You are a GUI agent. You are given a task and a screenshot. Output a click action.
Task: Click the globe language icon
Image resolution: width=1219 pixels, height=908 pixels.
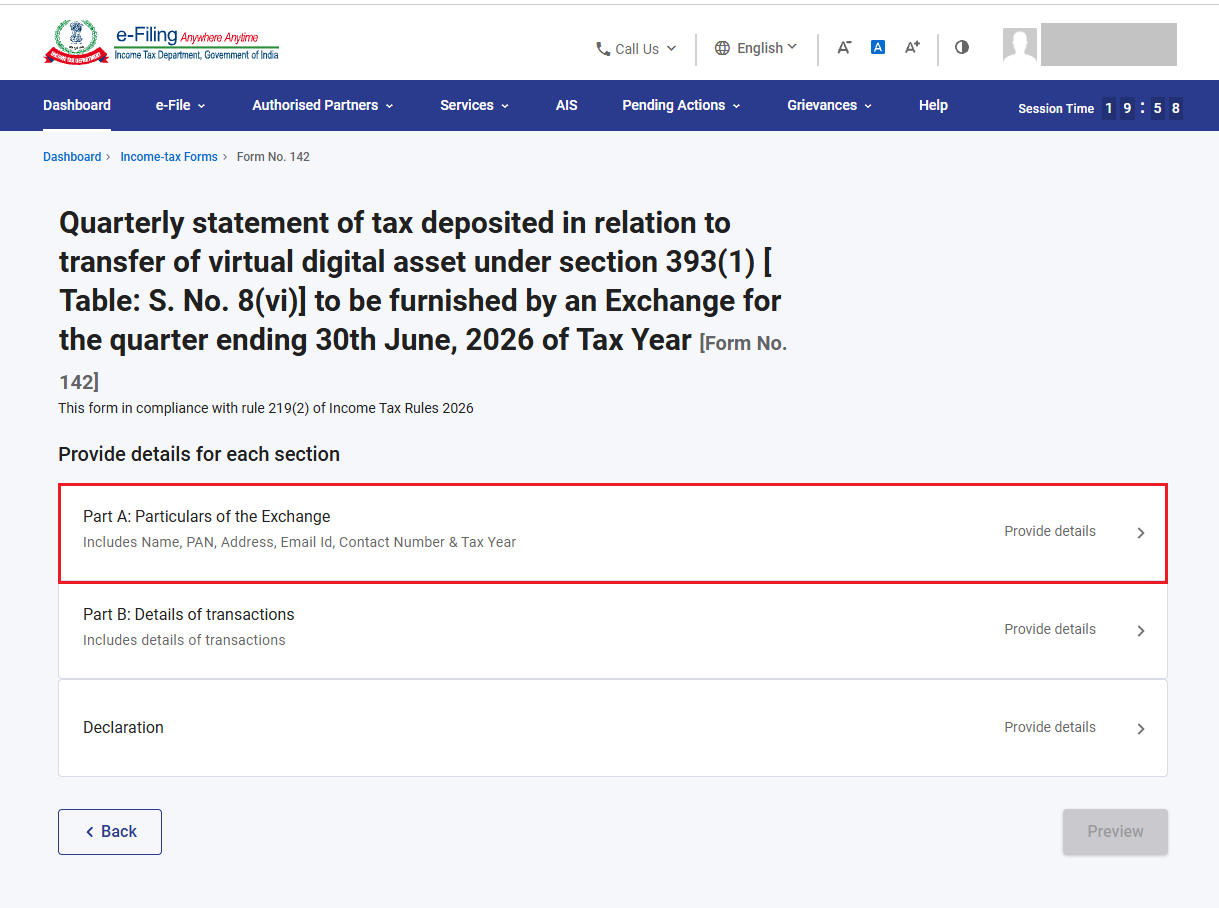click(722, 48)
